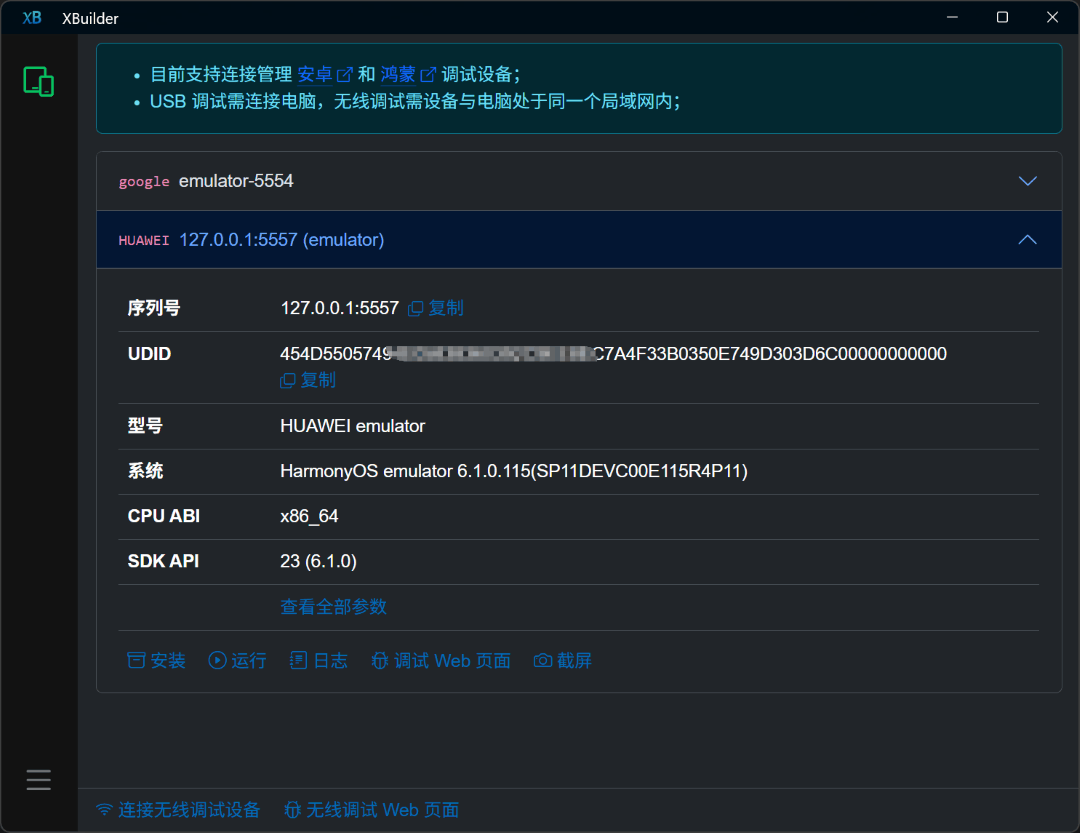
Task: Select the UDID value text
Action: (x=613, y=354)
